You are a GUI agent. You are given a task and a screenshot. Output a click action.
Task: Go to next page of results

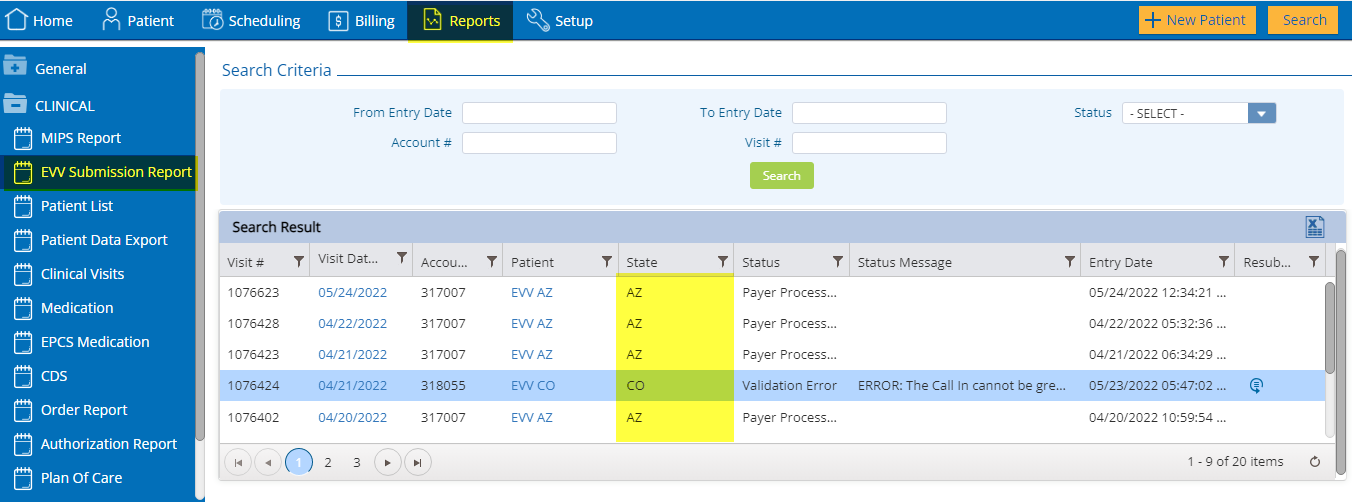pos(388,462)
